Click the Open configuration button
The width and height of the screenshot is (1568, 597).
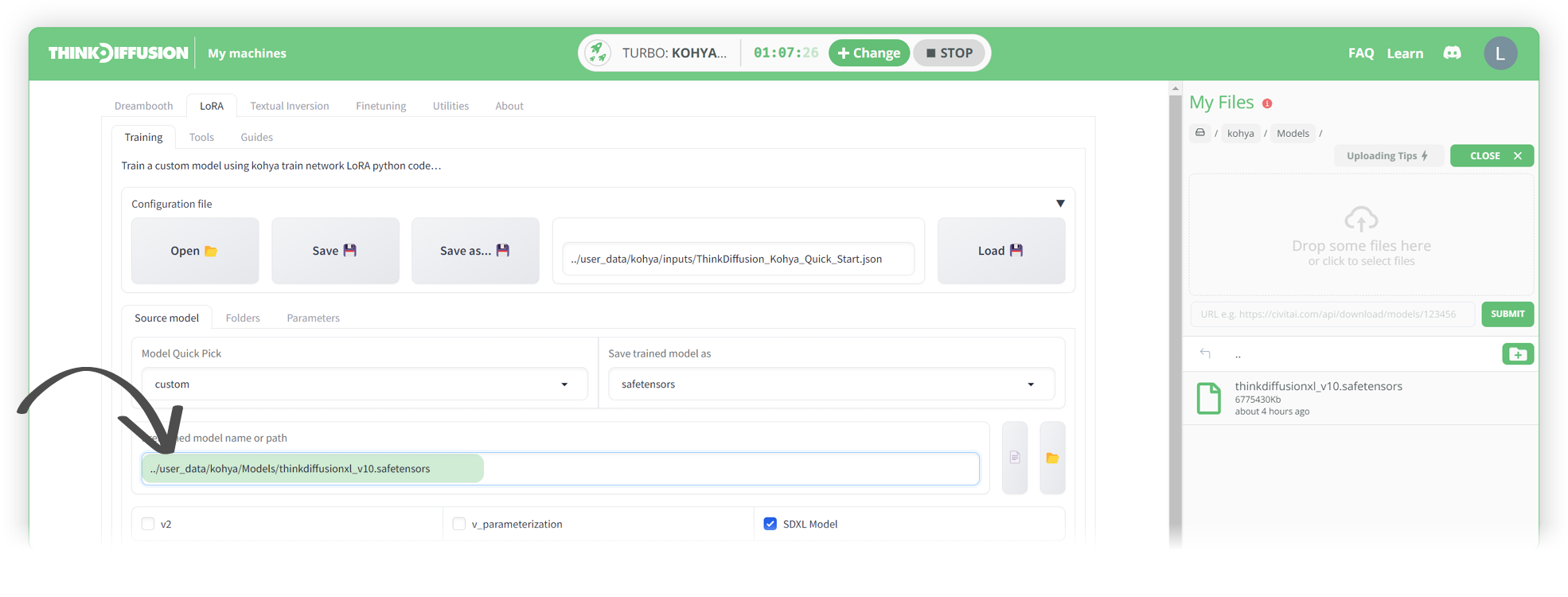tap(195, 251)
